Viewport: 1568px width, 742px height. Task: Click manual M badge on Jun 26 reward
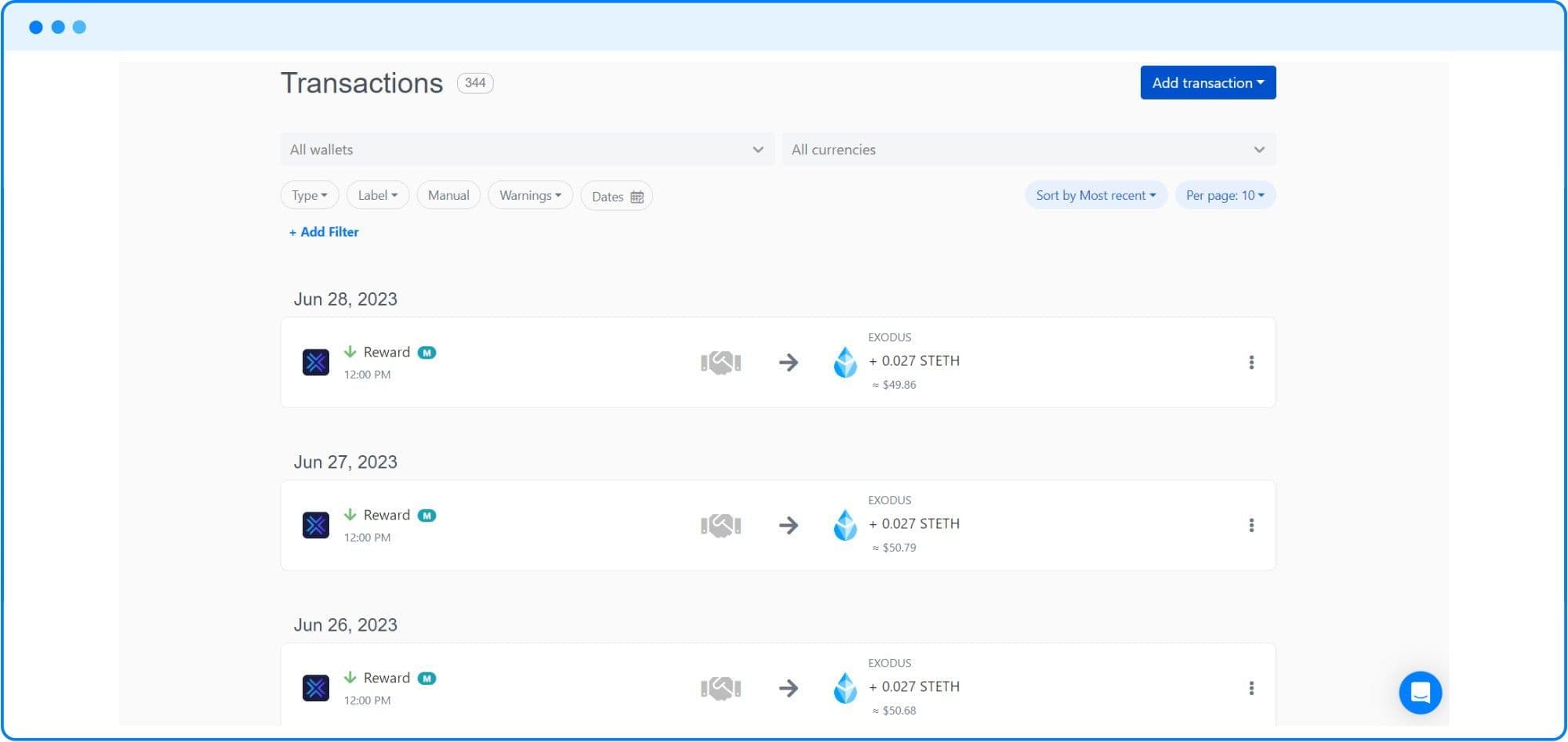click(x=426, y=679)
